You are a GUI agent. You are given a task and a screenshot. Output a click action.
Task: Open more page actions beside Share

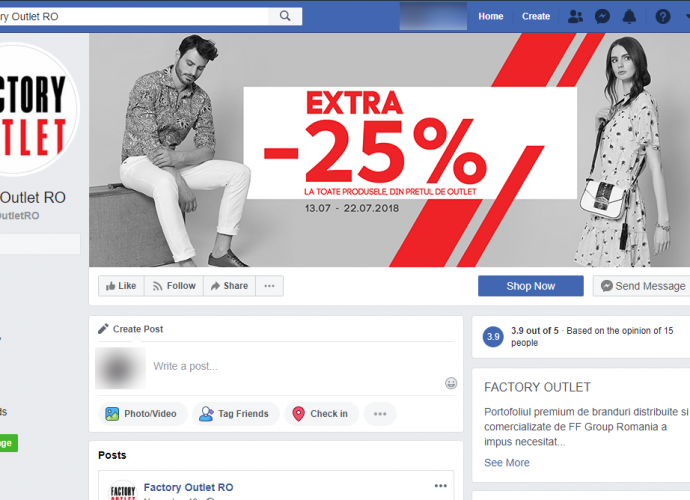[269, 286]
